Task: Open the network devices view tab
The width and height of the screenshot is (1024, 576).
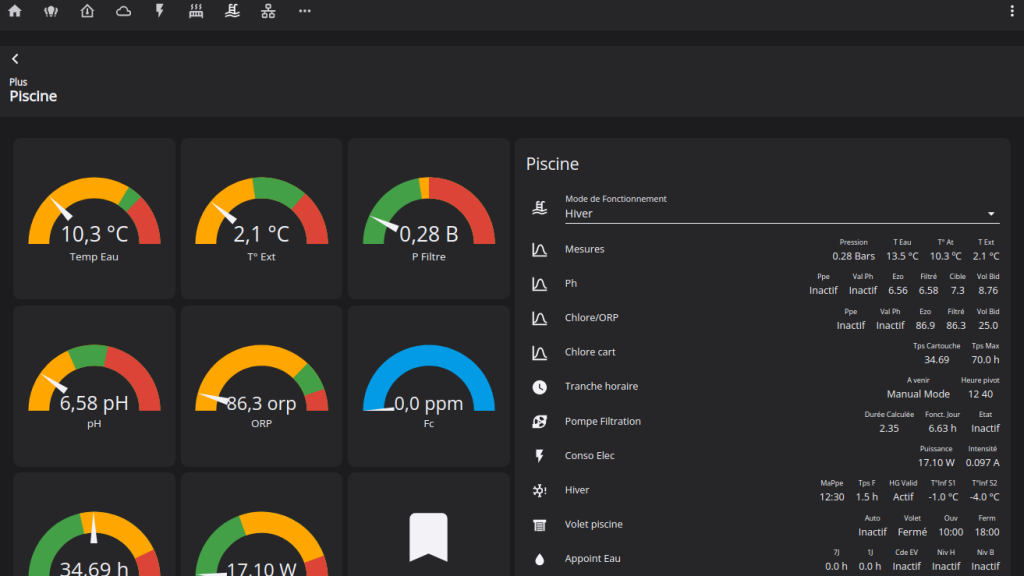Action: click(x=268, y=11)
